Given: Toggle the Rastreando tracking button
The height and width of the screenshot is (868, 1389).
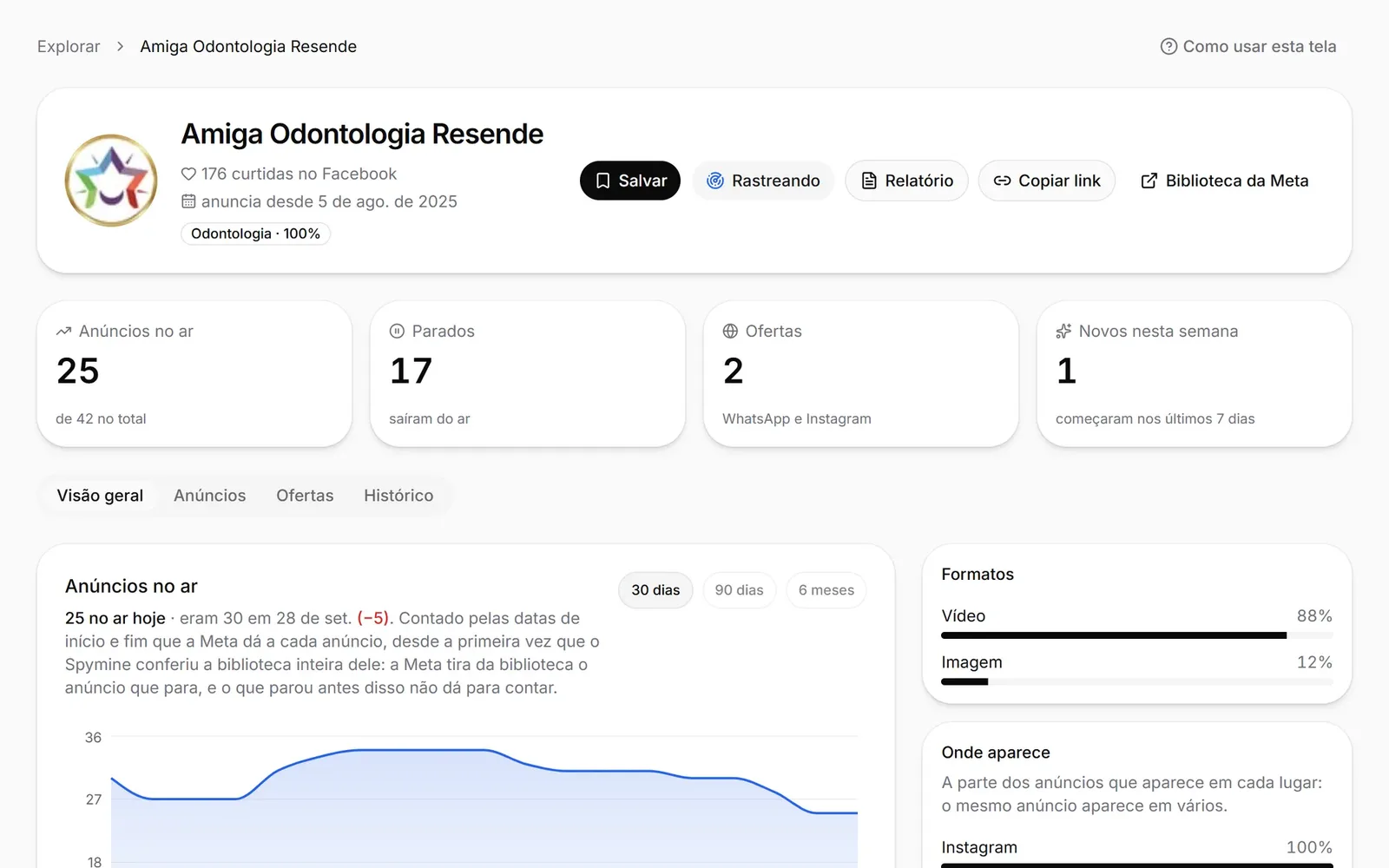Looking at the screenshot, I should coord(763,181).
